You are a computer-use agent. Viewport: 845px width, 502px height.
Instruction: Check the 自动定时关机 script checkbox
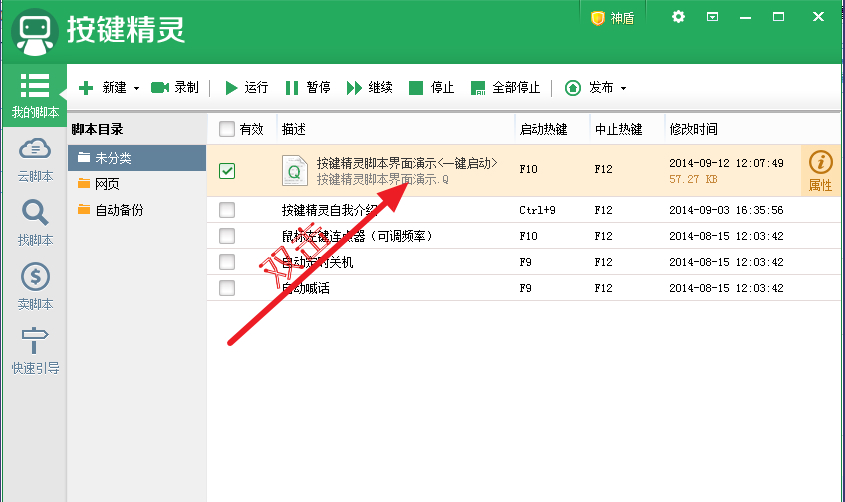tap(227, 262)
